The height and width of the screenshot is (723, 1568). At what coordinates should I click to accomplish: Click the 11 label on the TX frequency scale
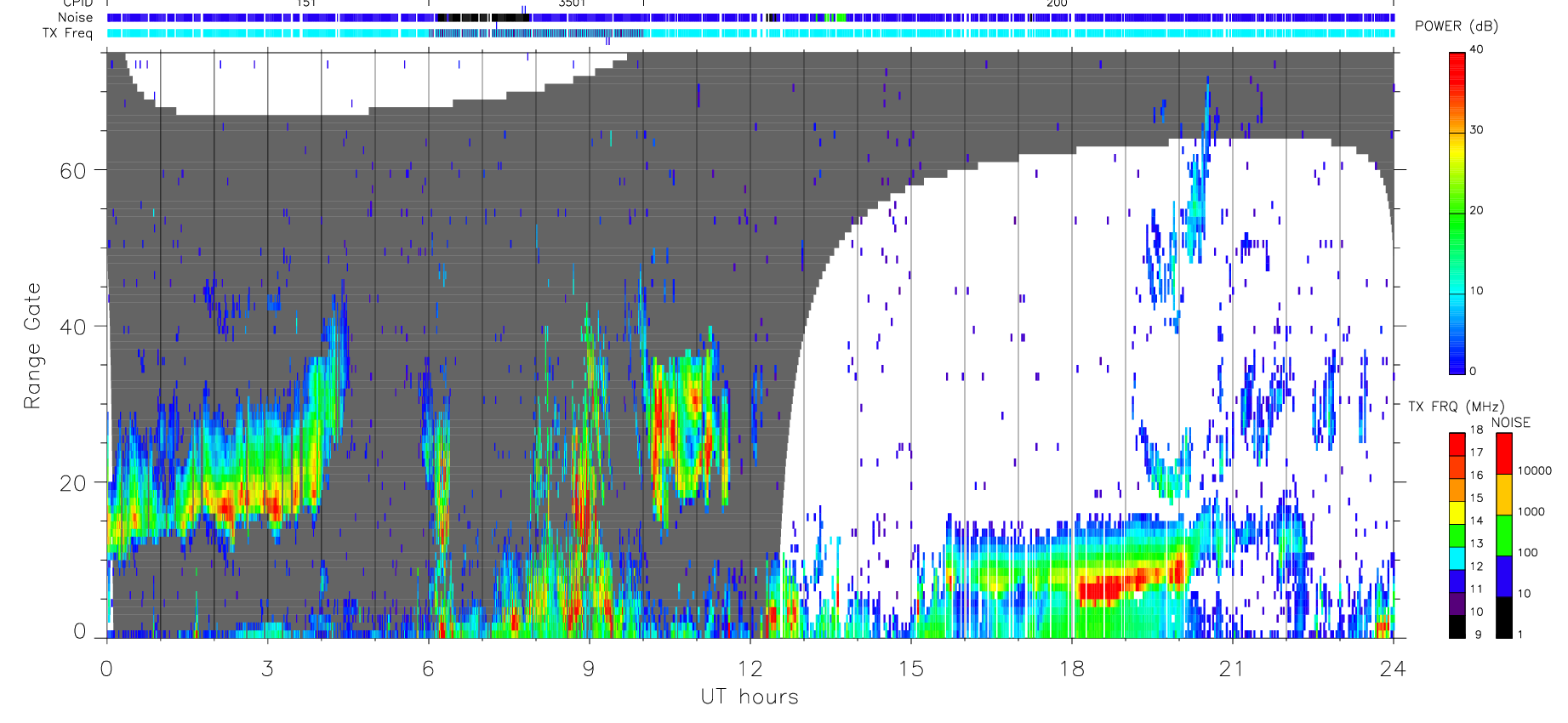pyautogui.click(x=1476, y=589)
